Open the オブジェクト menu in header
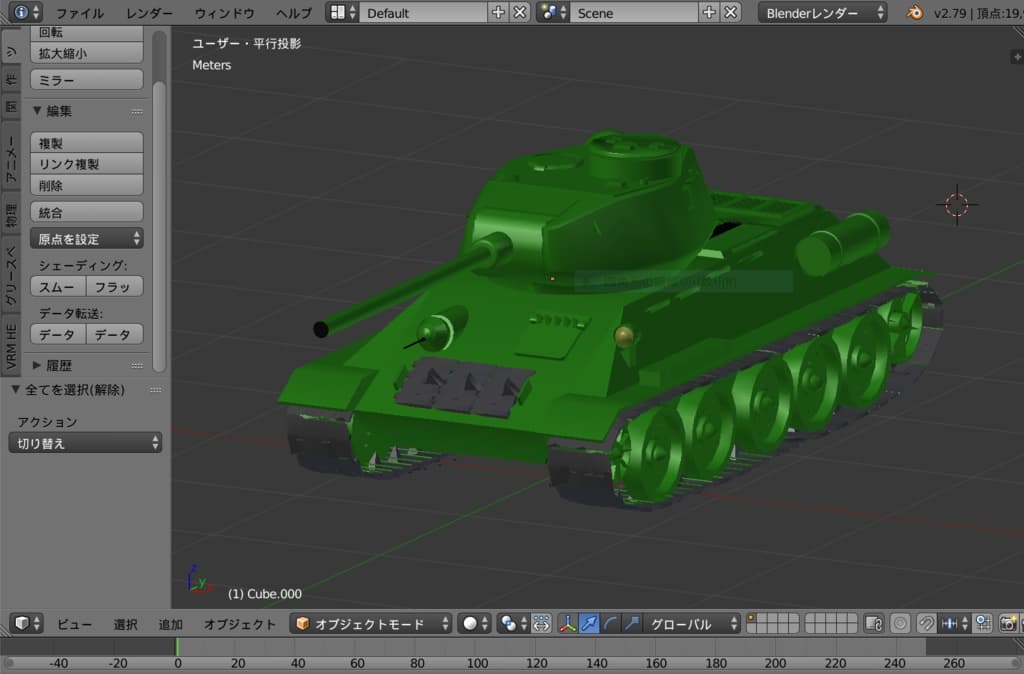The height and width of the screenshot is (674, 1024). [x=240, y=624]
